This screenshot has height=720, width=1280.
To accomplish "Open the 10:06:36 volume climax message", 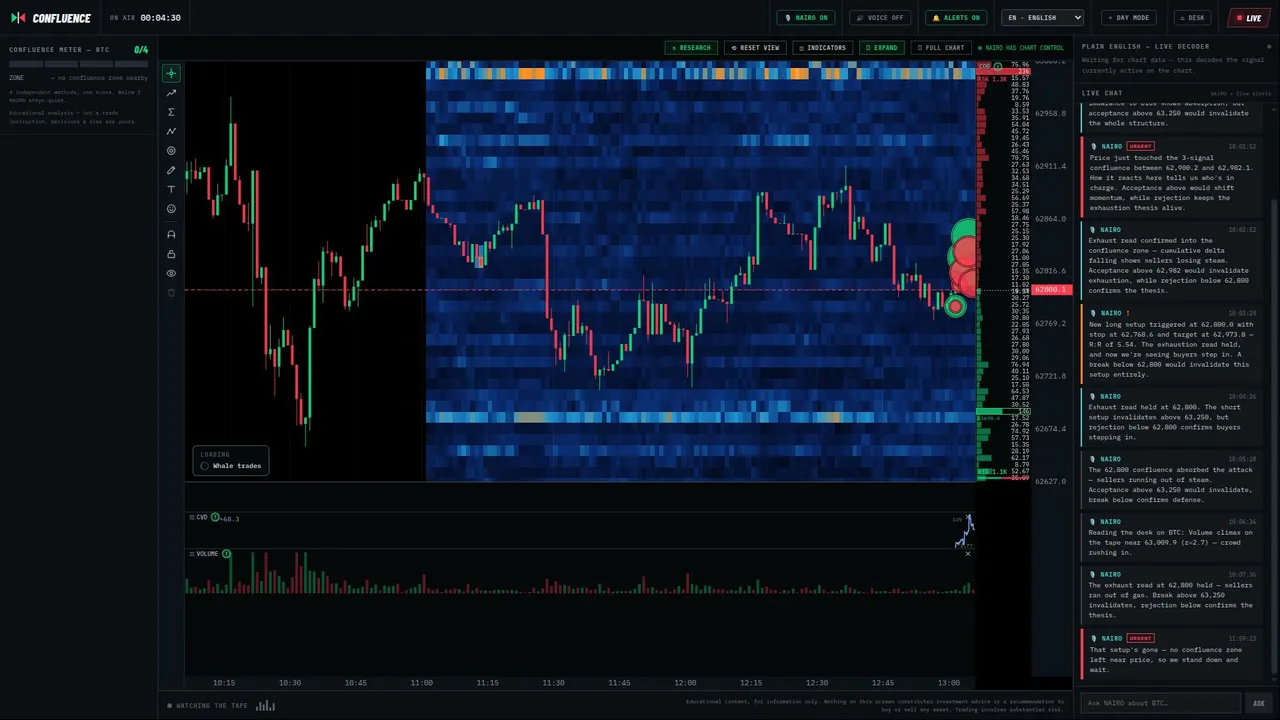I will pyautogui.click(x=1171, y=536).
